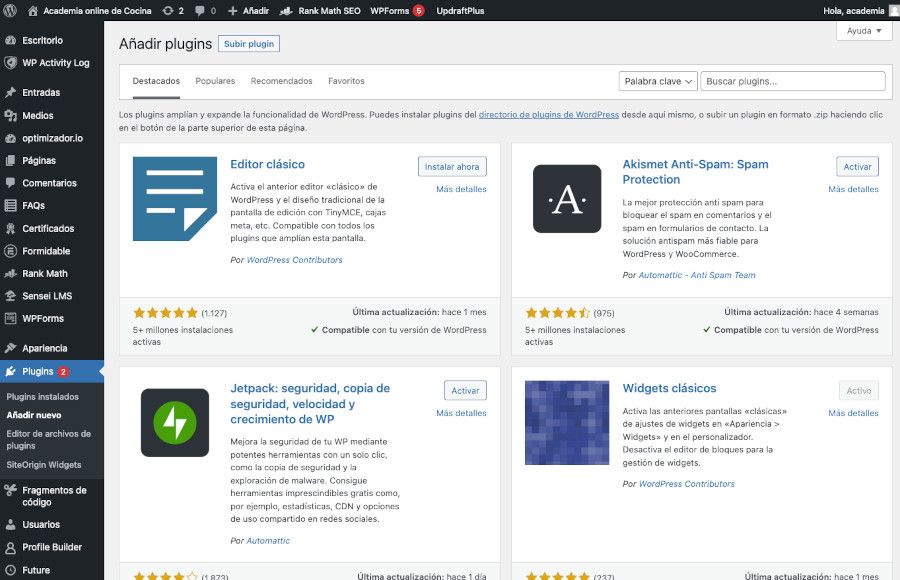Click the Escritorio dashboard icon in sidebar

[10, 40]
